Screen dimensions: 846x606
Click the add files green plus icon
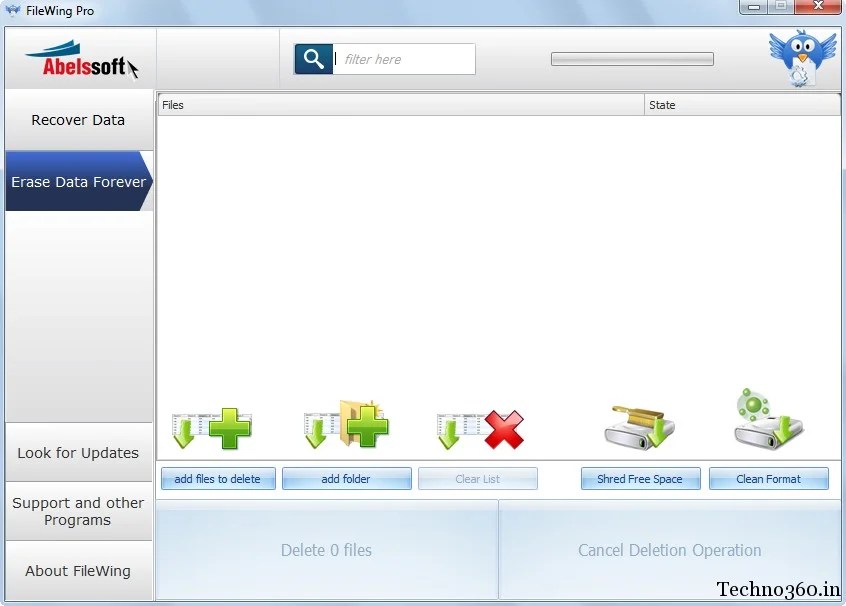point(212,428)
